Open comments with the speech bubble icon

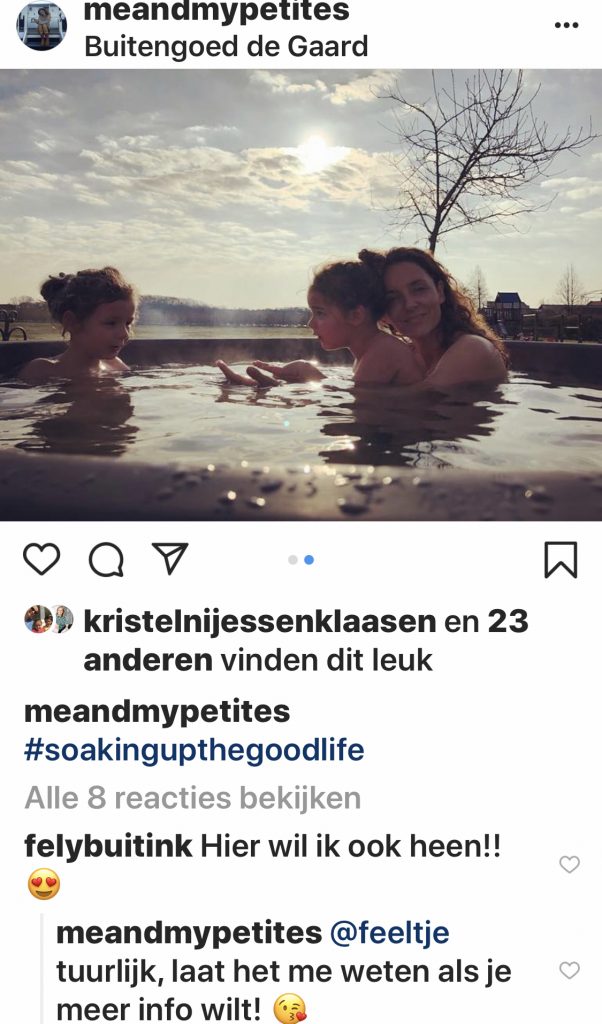coord(106,560)
